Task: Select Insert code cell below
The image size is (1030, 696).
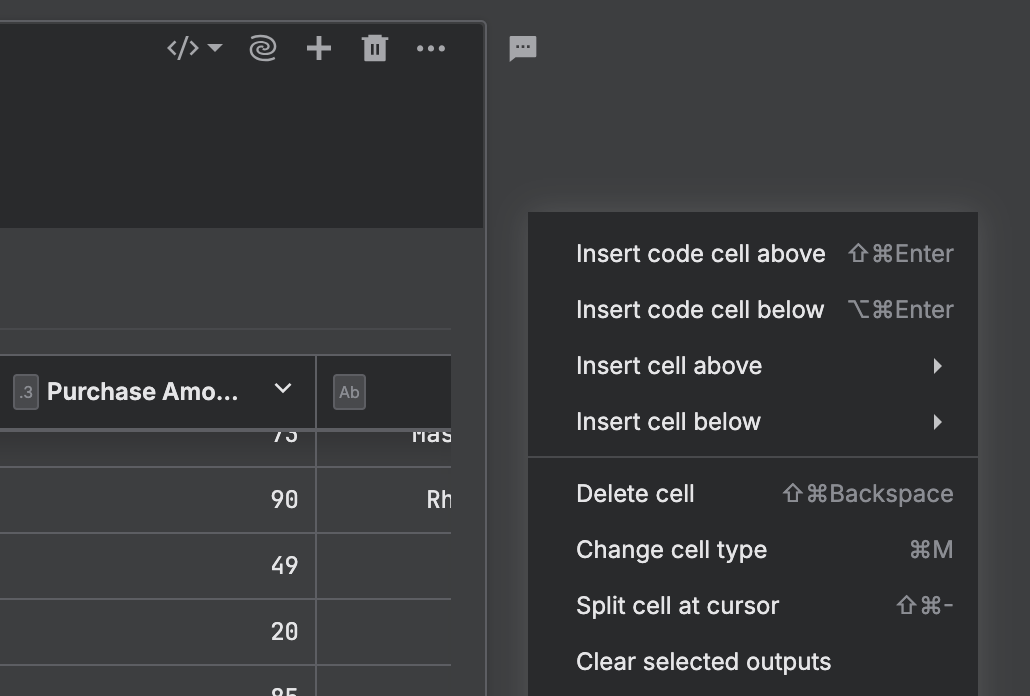Action: pos(700,310)
